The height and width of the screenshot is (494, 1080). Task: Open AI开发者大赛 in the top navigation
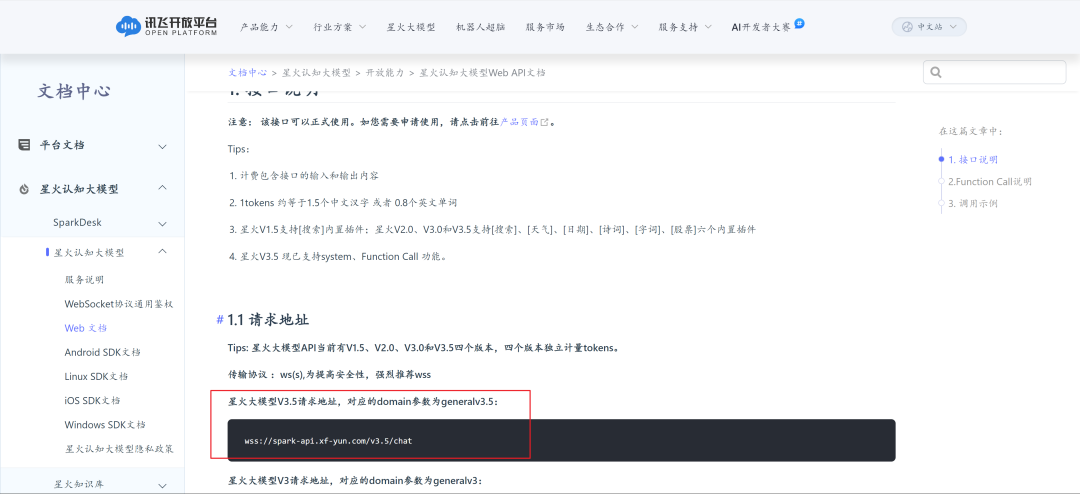point(761,27)
